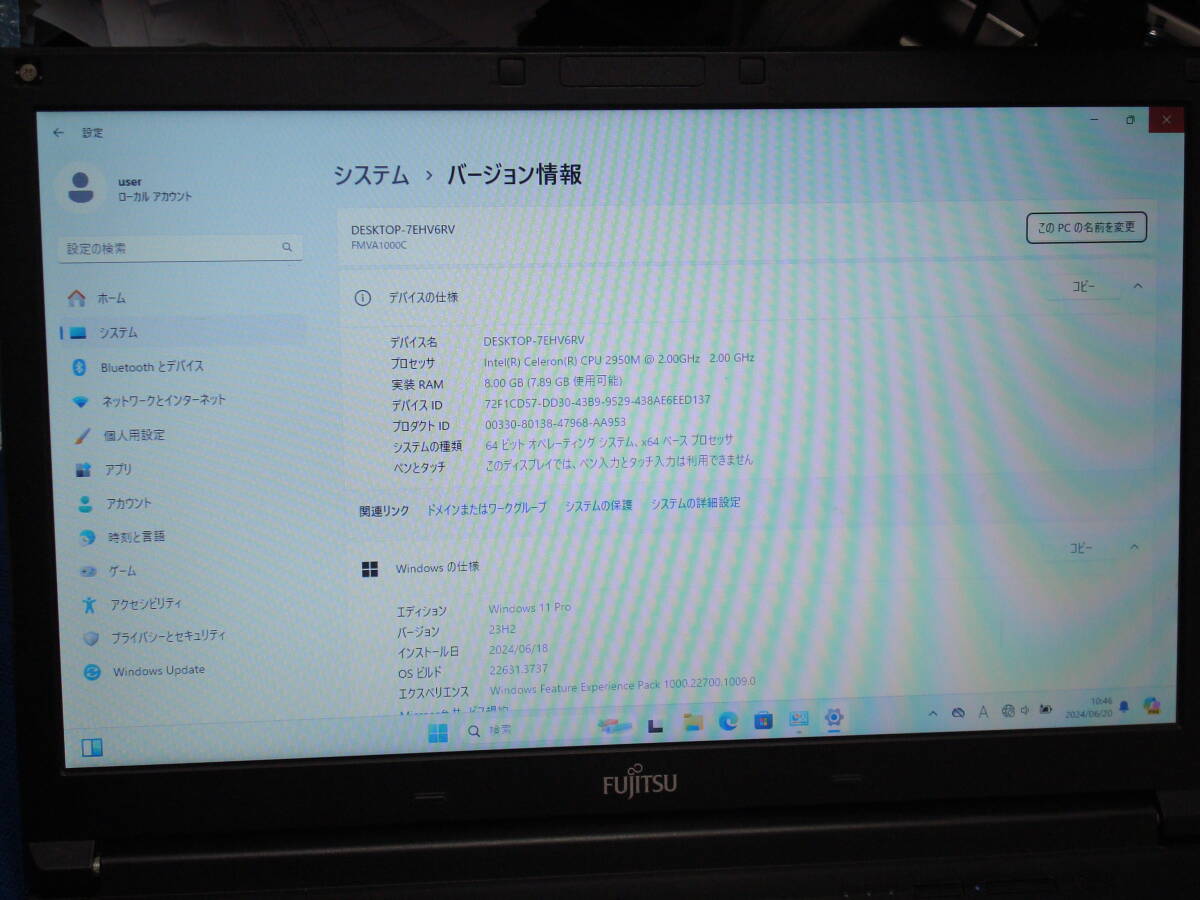
Task: Open the システムの保護 link
Action: tap(599, 506)
